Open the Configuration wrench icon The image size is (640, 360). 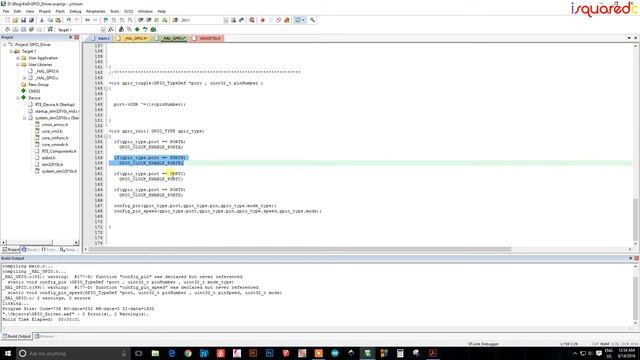pyautogui.click(x=312, y=20)
